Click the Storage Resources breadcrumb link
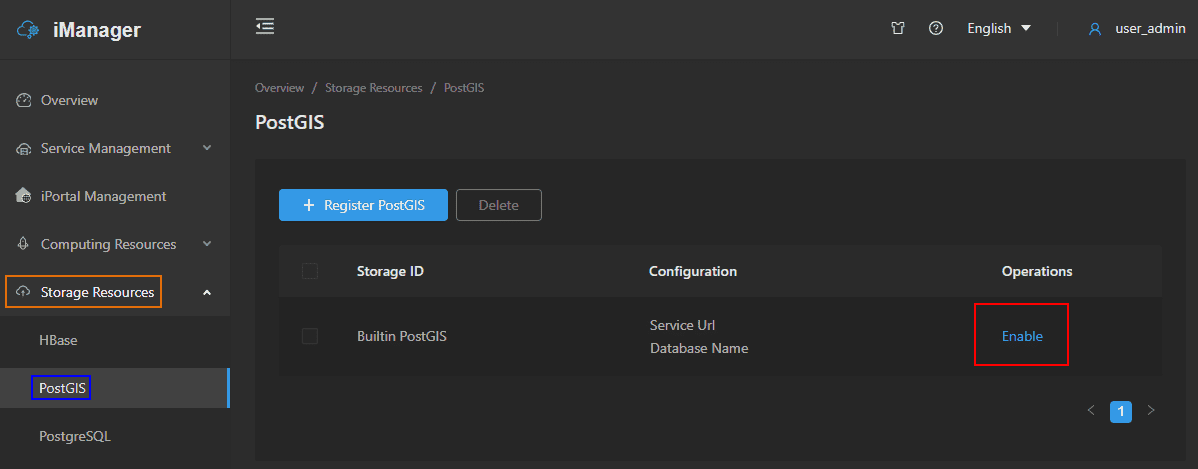Viewport: 1198px width, 469px height. click(373, 88)
